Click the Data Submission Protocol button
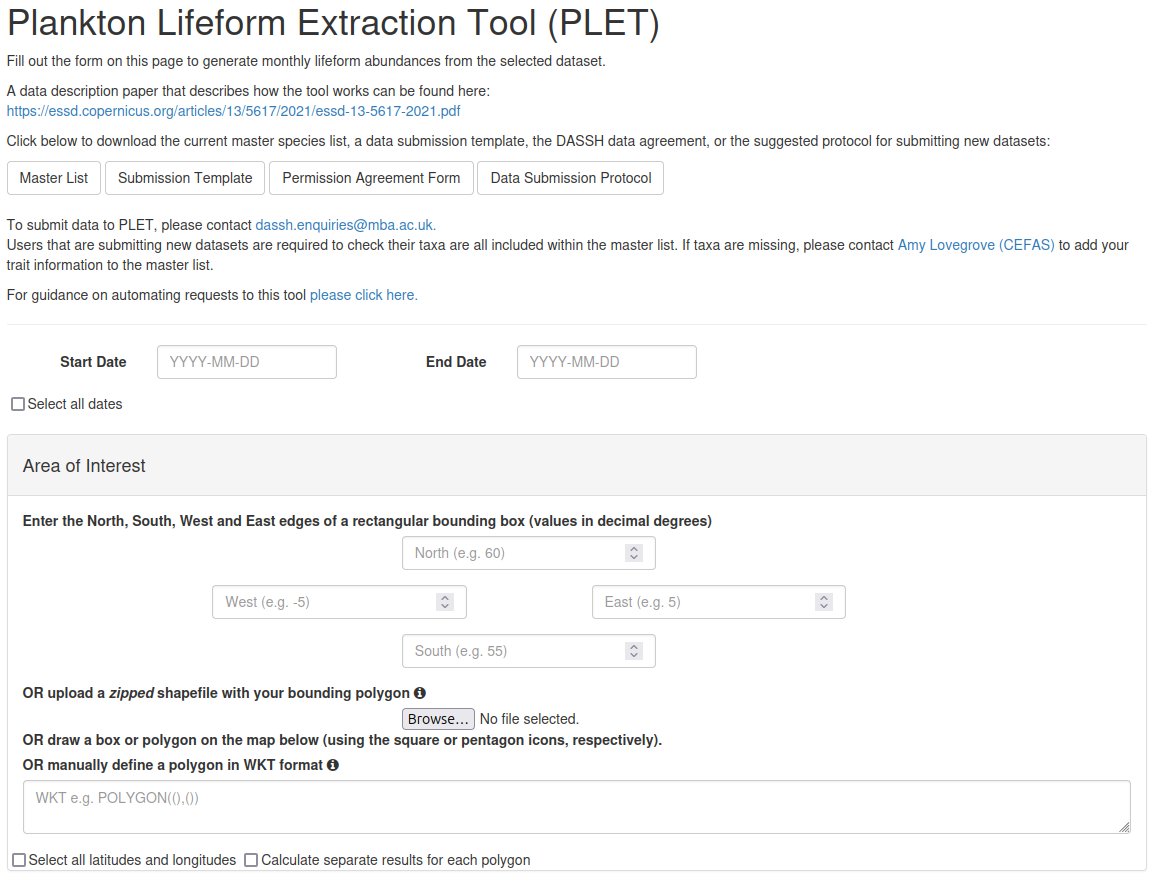1153x879 pixels. (570, 178)
